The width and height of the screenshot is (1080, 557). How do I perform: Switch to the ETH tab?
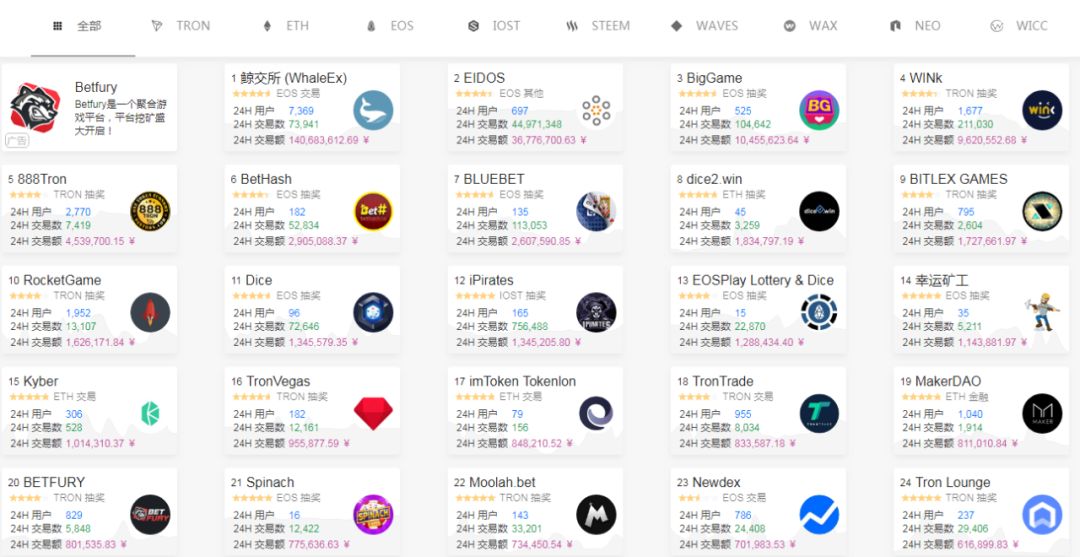(x=286, y=26)
